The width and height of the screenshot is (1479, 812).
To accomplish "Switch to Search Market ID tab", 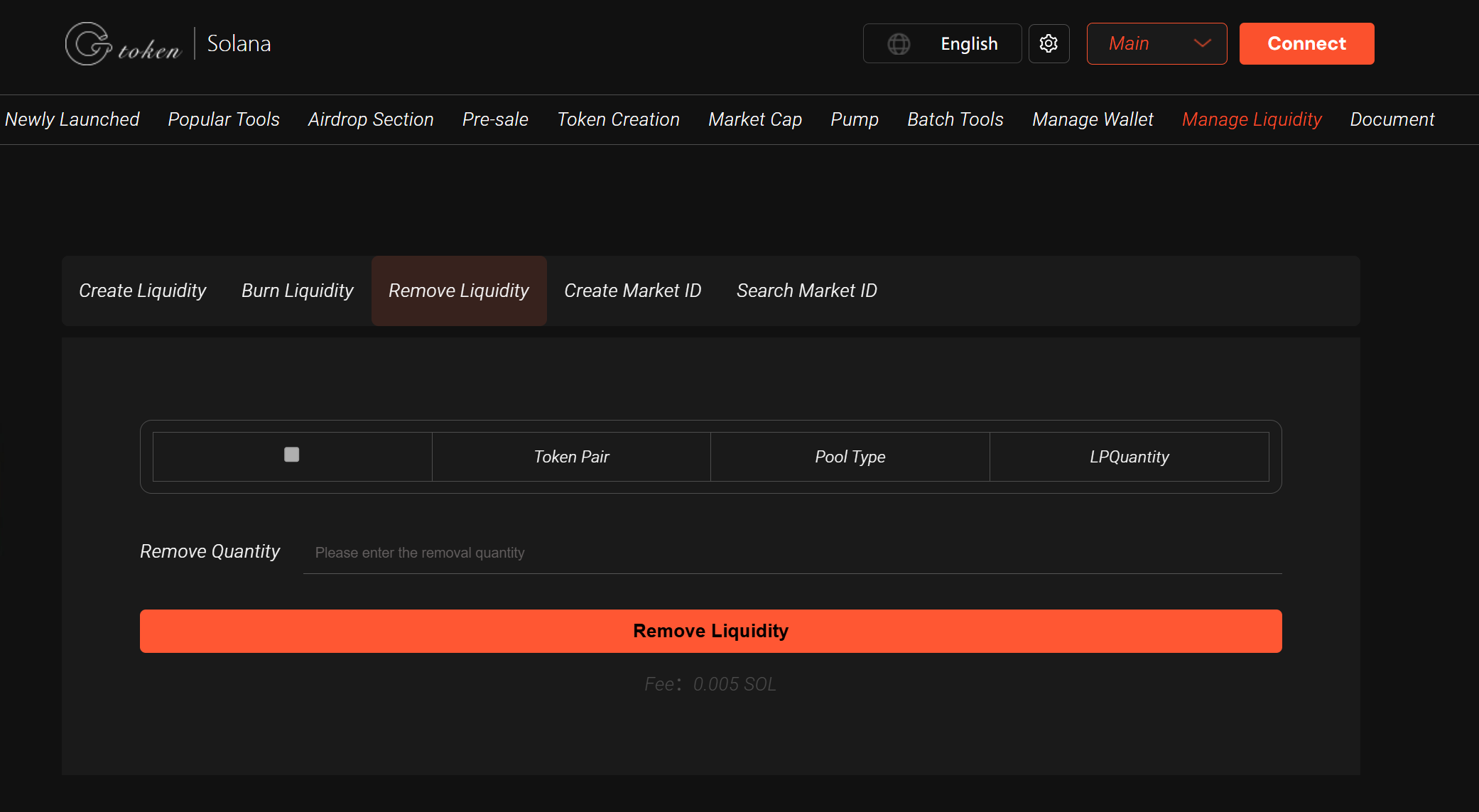I will tap(806, 291).
